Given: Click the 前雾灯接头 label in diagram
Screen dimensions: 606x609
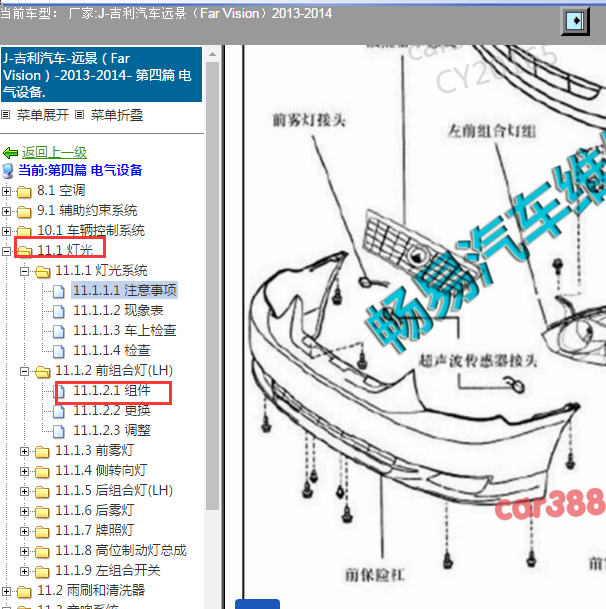Looking at the screenshot, I should pos(309,120).
